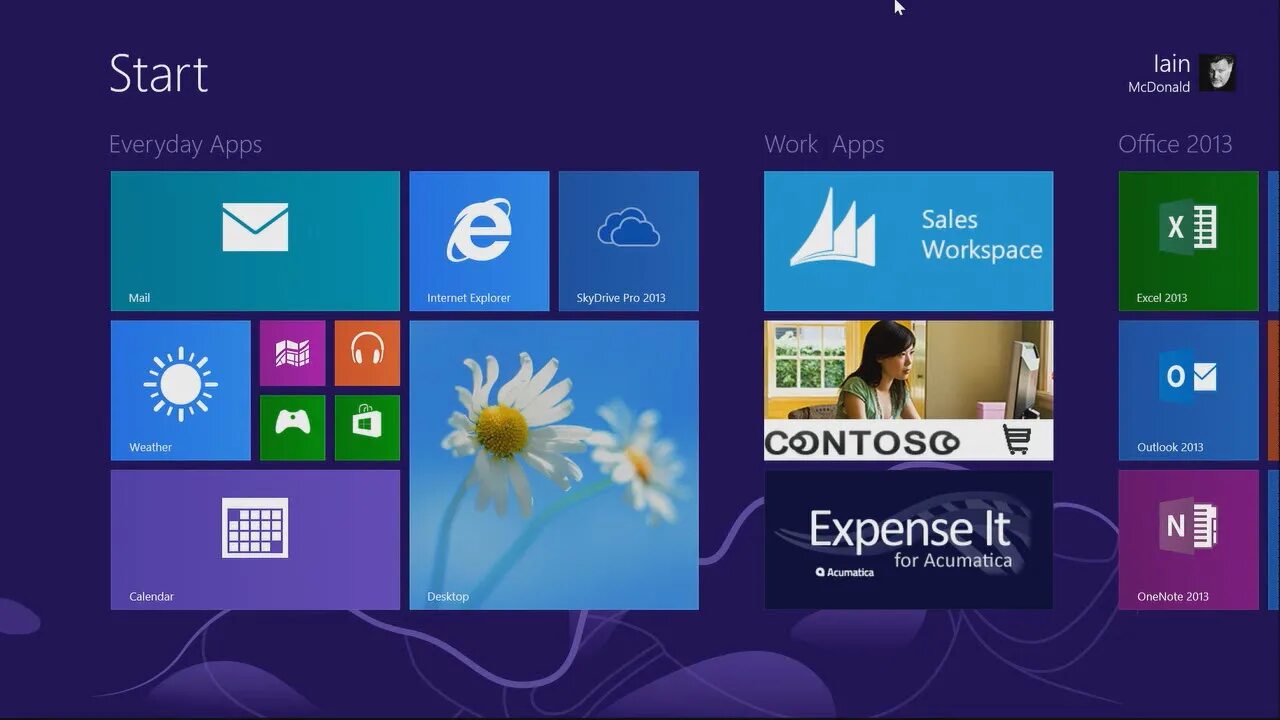Select the Office 2013 group heading
Screen dimensions: 1280x720
1175,144
